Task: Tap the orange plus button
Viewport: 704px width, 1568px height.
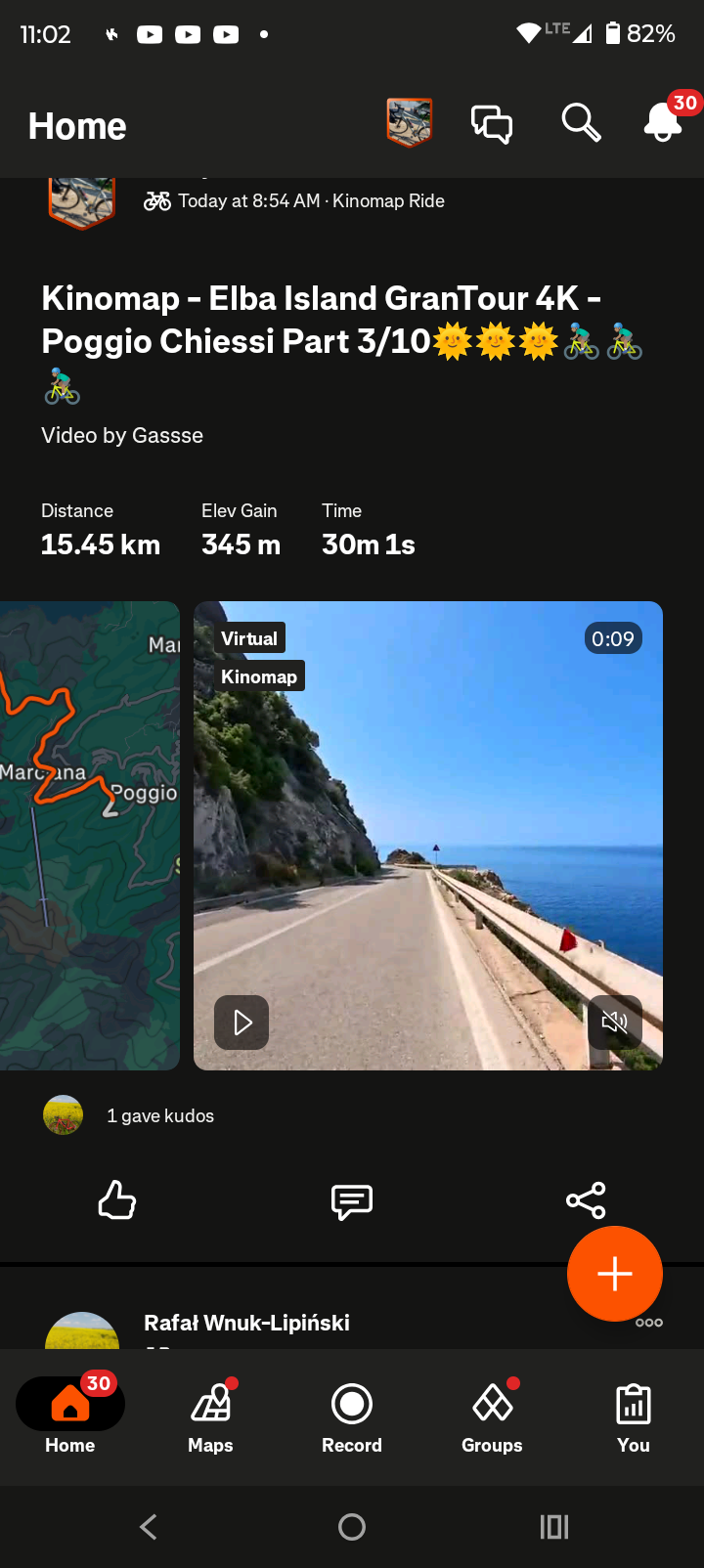Action: (x=615, y=1274)
